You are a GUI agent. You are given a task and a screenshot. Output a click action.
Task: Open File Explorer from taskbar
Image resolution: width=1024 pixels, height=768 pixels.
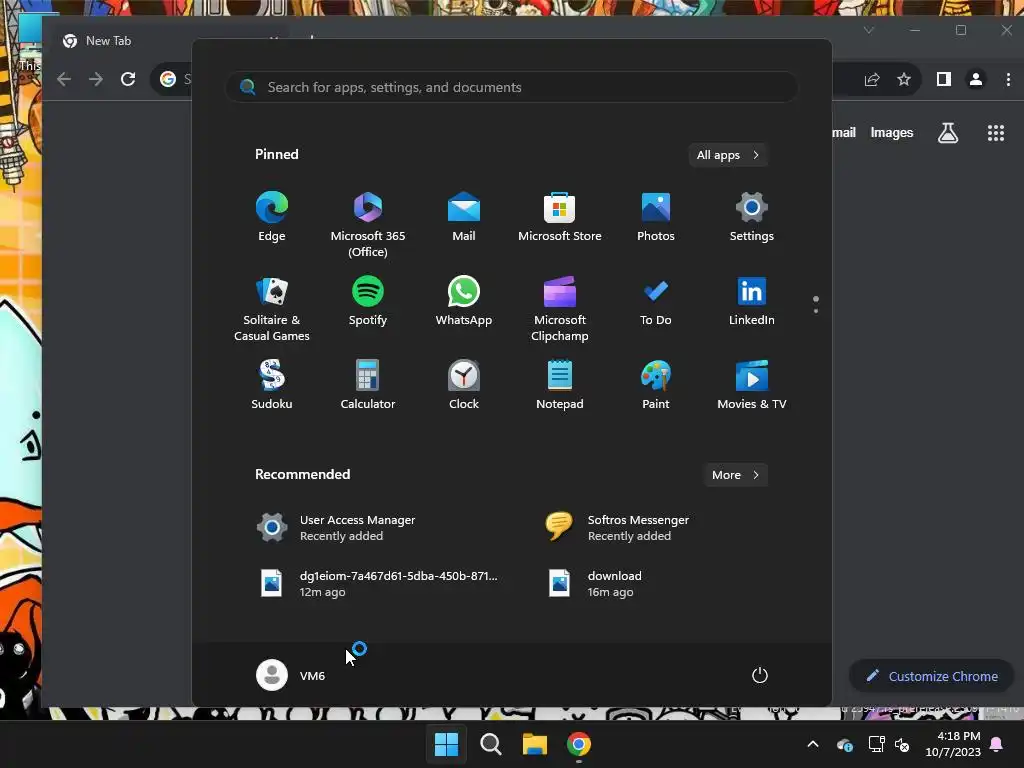535,744
